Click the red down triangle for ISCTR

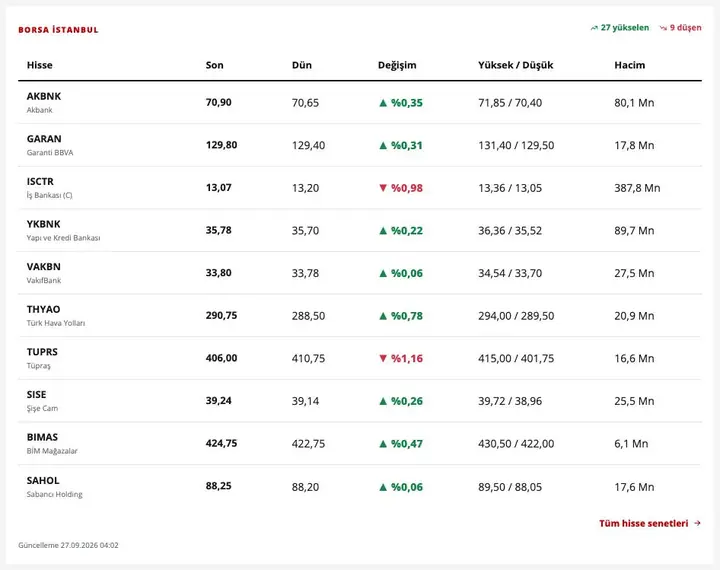coord(383,188)
